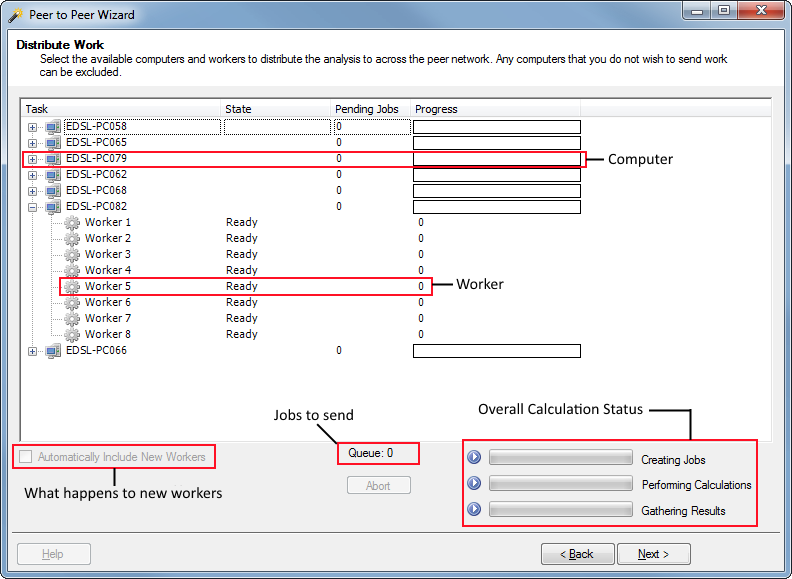Click the Worker 3 gear icon

click(x=72, y=255)
